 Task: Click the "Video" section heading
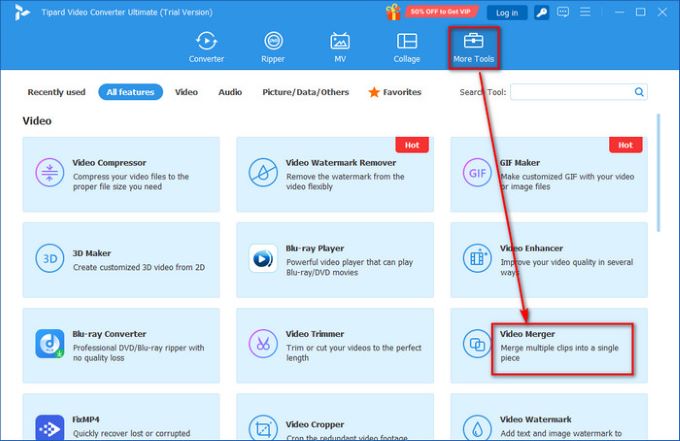37,121
